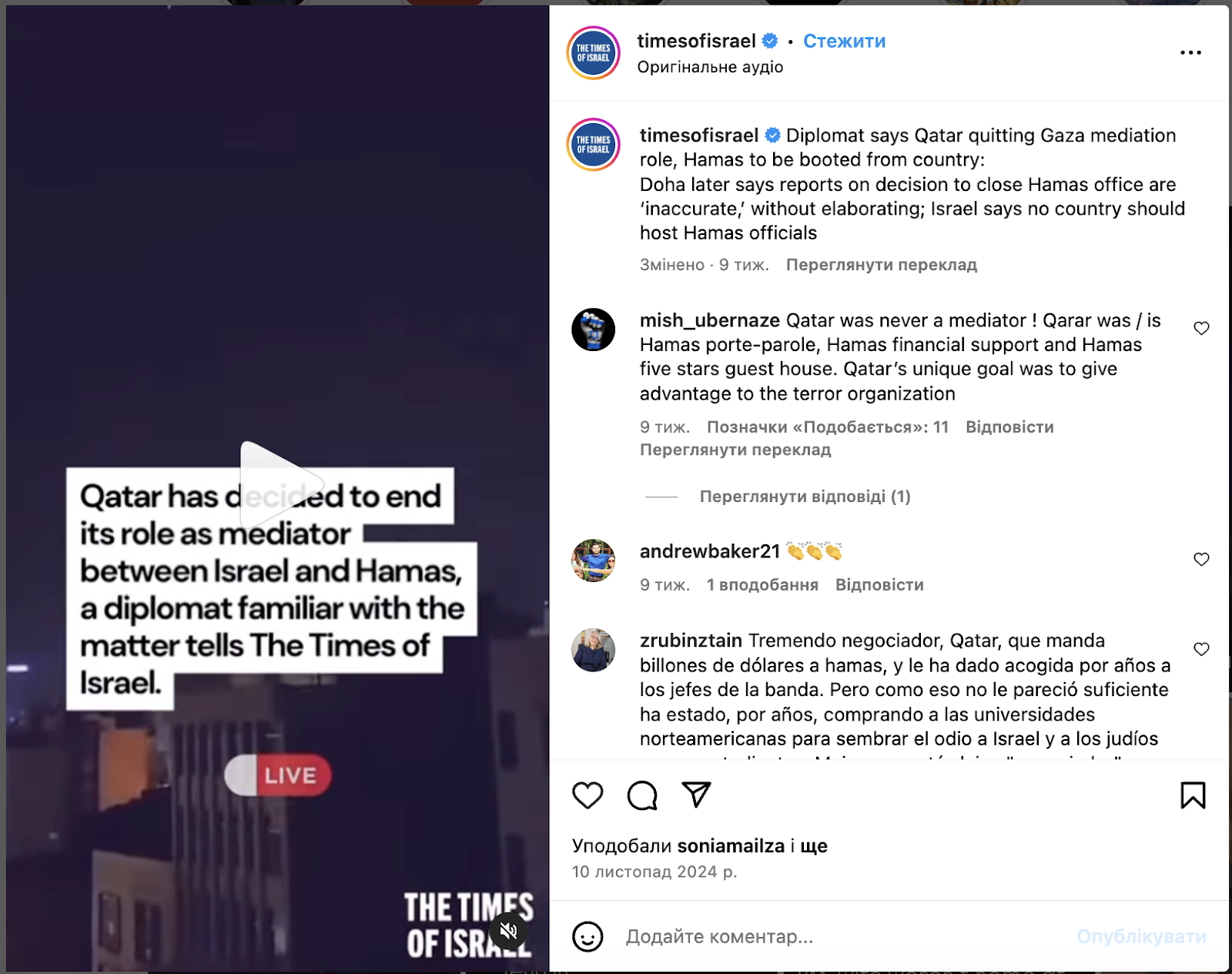Reply to mish_ubernaze's comment
Viewport: 1232px width, 974px height.
pos(1009,427)
